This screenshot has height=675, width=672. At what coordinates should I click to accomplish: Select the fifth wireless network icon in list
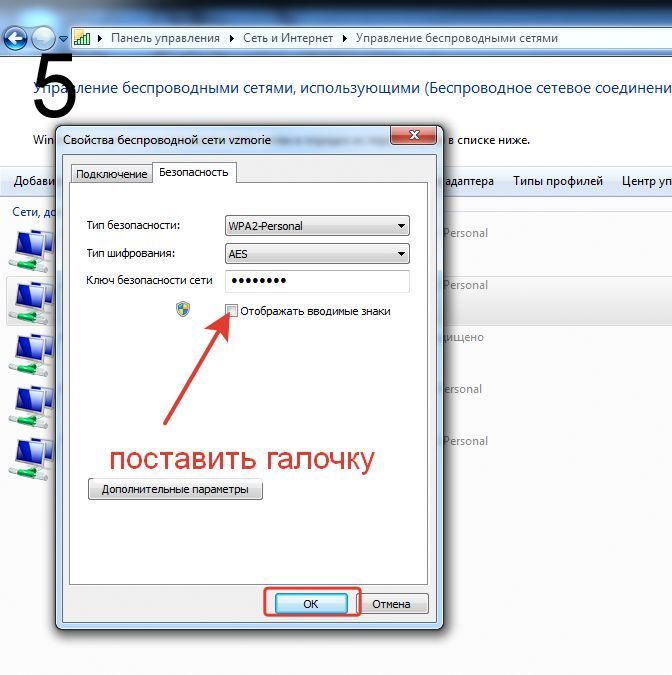pyautogui.click(x=32, y=459)
